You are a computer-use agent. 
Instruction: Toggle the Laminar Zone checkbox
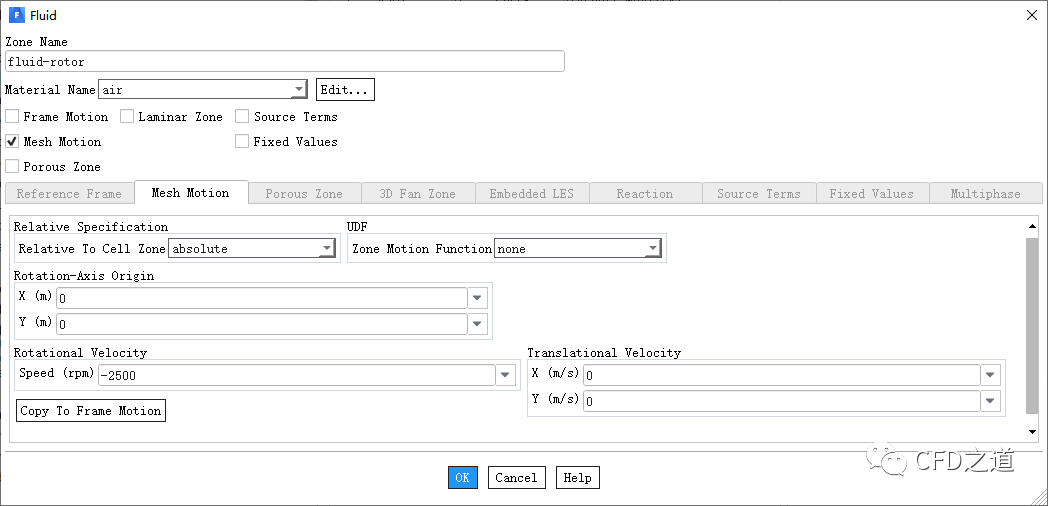[x=127, y=117]
